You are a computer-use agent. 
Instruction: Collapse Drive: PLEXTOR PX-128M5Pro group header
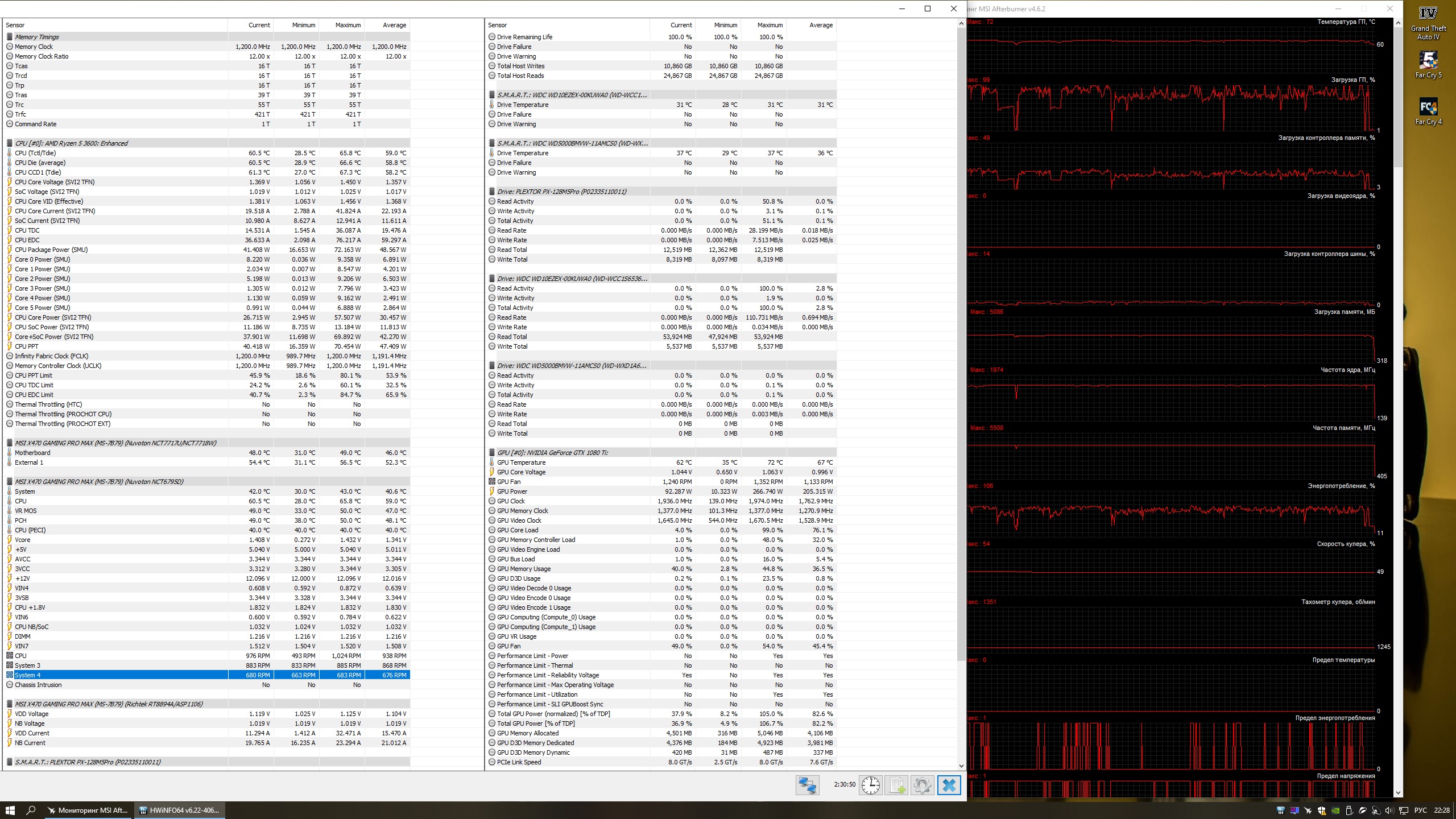tap(561, 192)
